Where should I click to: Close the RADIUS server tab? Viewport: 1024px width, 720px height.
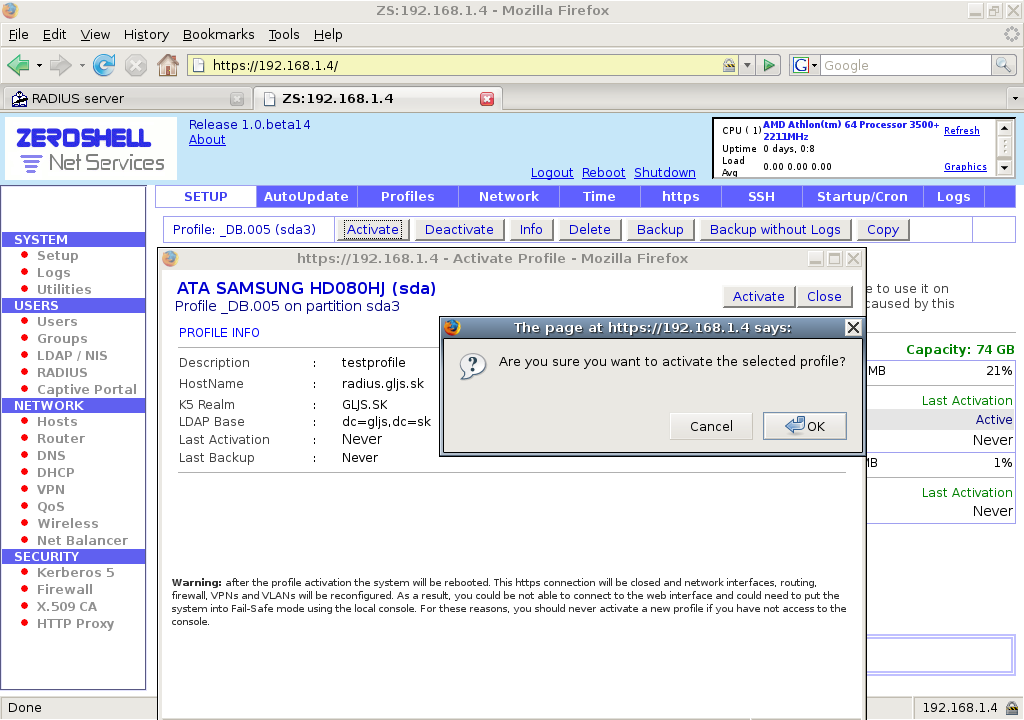(x=237, y=99)
